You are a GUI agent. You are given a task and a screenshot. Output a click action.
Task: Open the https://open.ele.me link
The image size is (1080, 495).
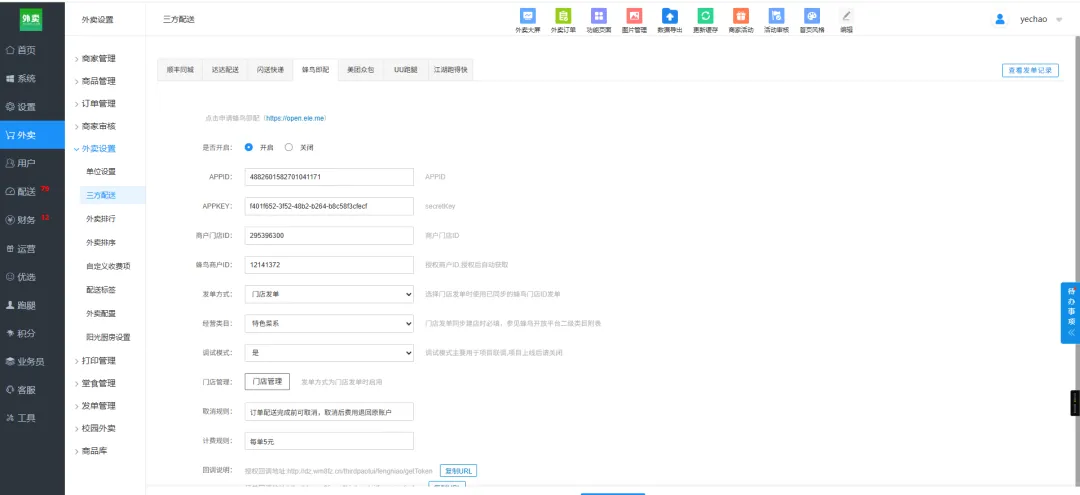[295, 118]
